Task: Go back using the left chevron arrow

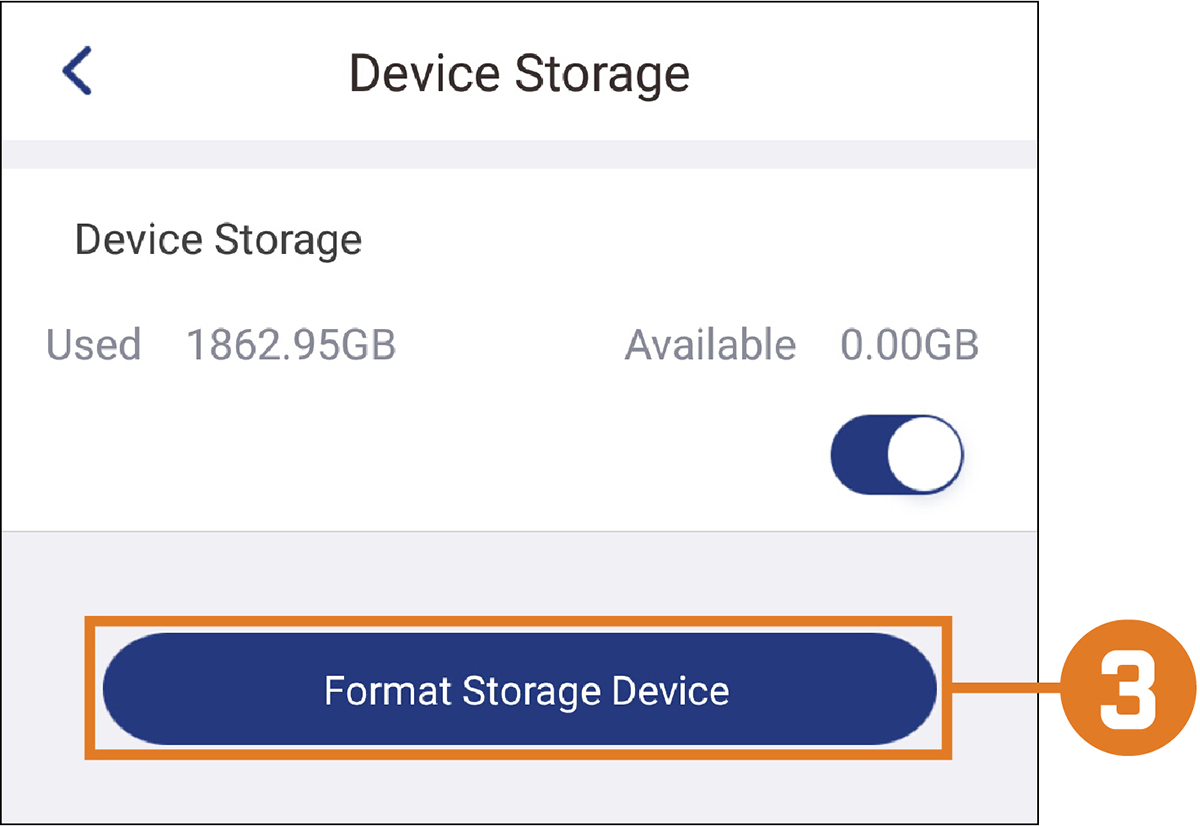Action: click(76, 72)
